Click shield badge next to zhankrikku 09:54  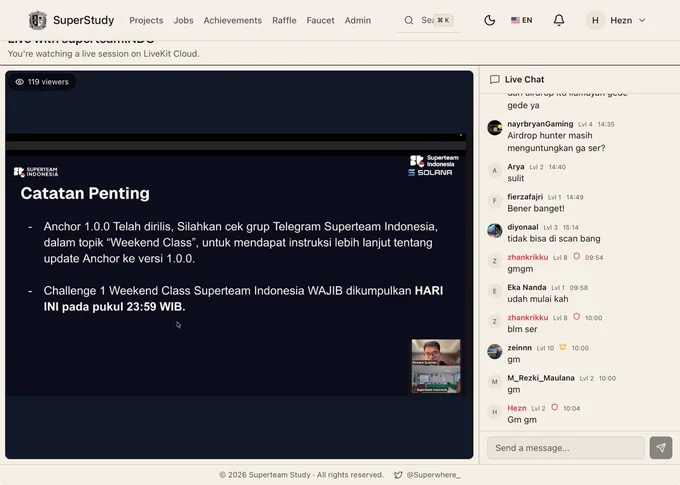pyautogui.click(x=576, y=256)
